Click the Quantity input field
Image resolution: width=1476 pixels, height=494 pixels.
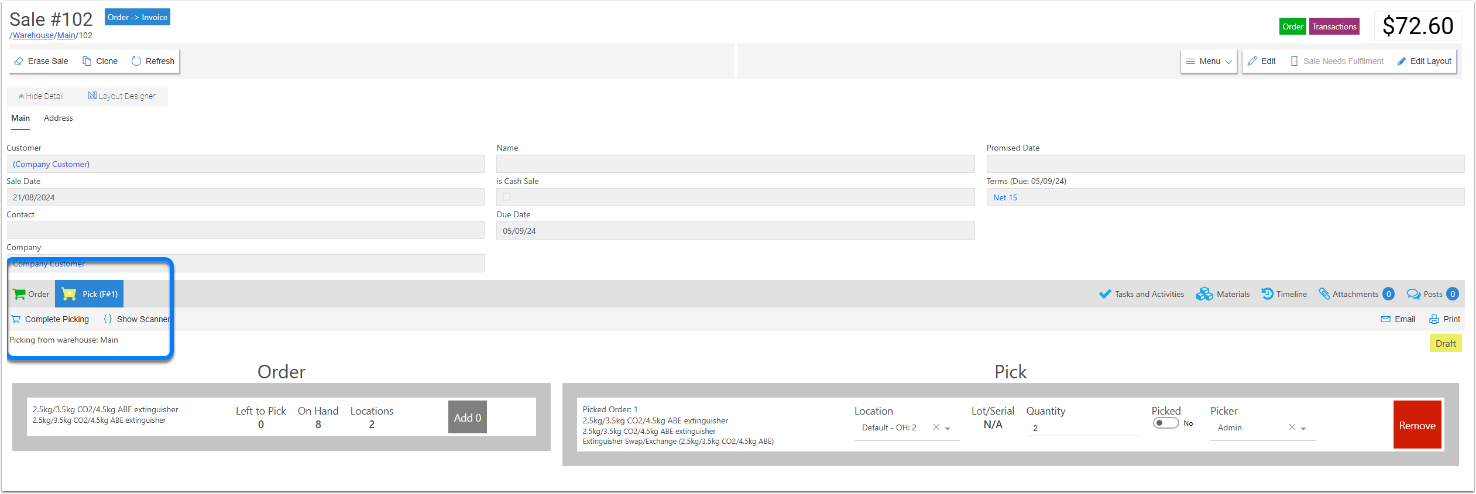coord(1082,428)
